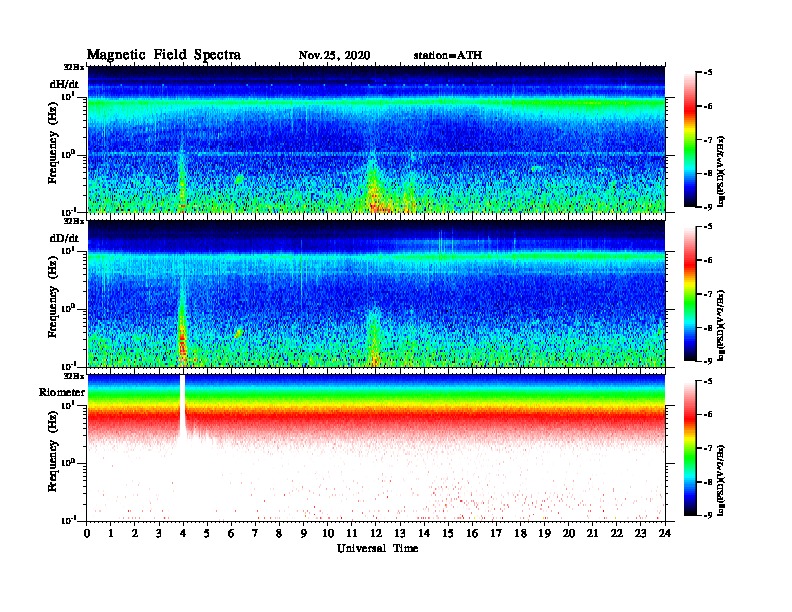Click hour "14" on the Universal Time axis
Screen dimensions: 792x612
click(424, 534)
